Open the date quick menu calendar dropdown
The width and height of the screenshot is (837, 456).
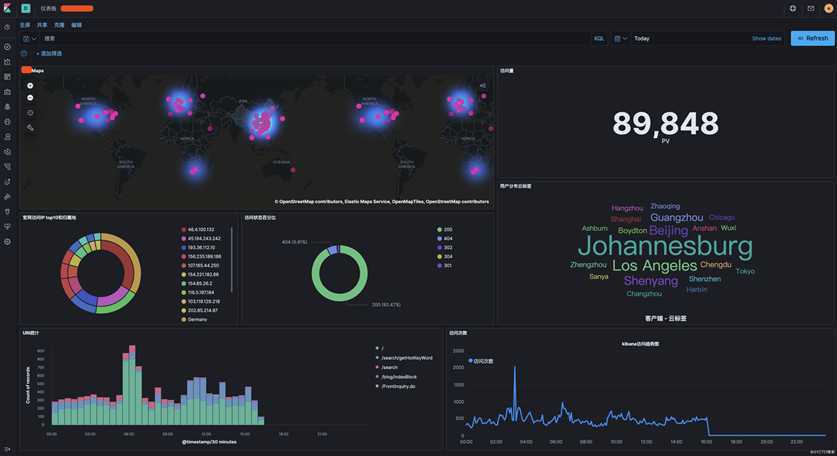click(620, 38)
